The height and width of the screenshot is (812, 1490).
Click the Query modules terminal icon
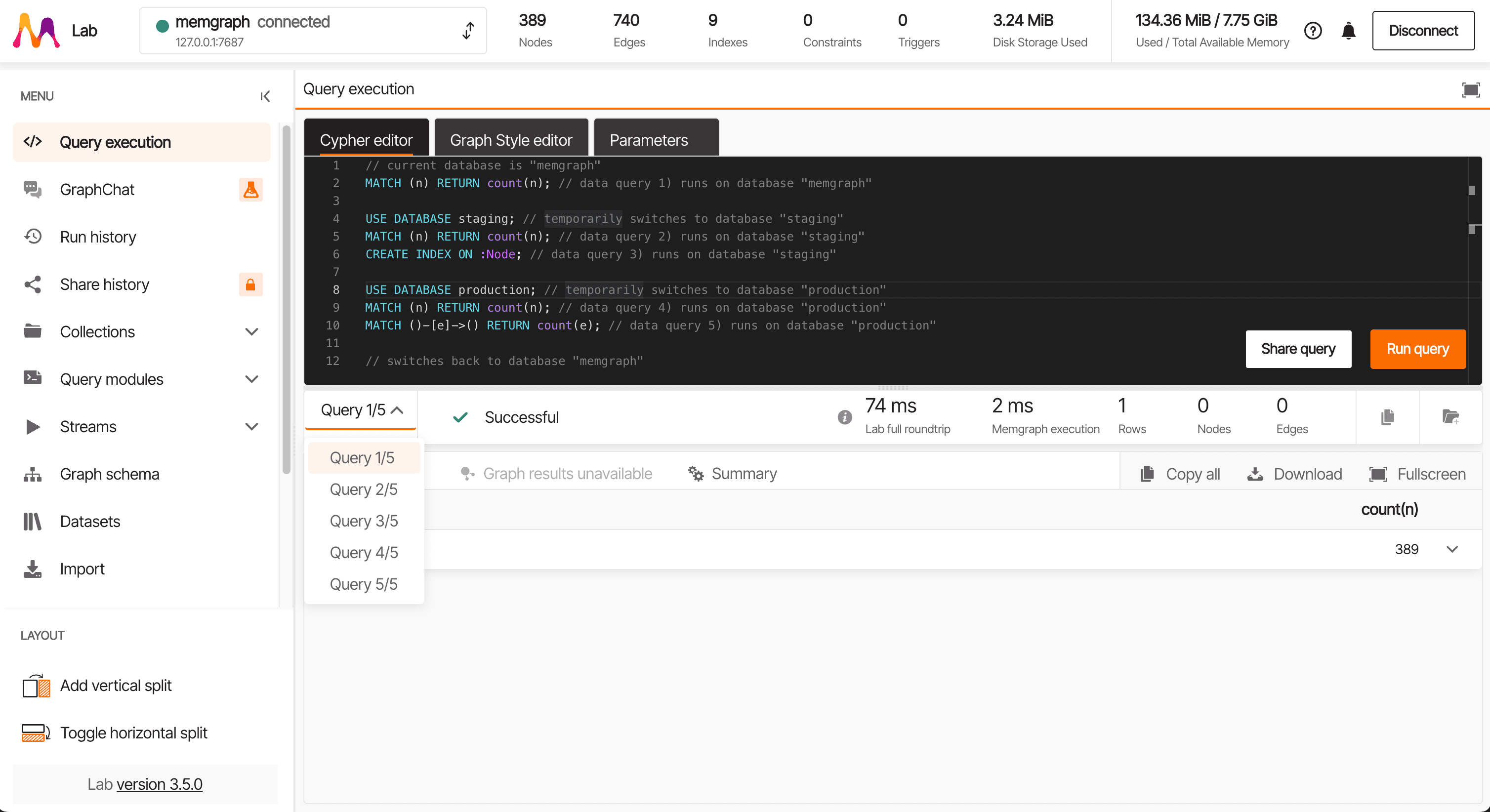pyautogui.click(x=33, y=378)
